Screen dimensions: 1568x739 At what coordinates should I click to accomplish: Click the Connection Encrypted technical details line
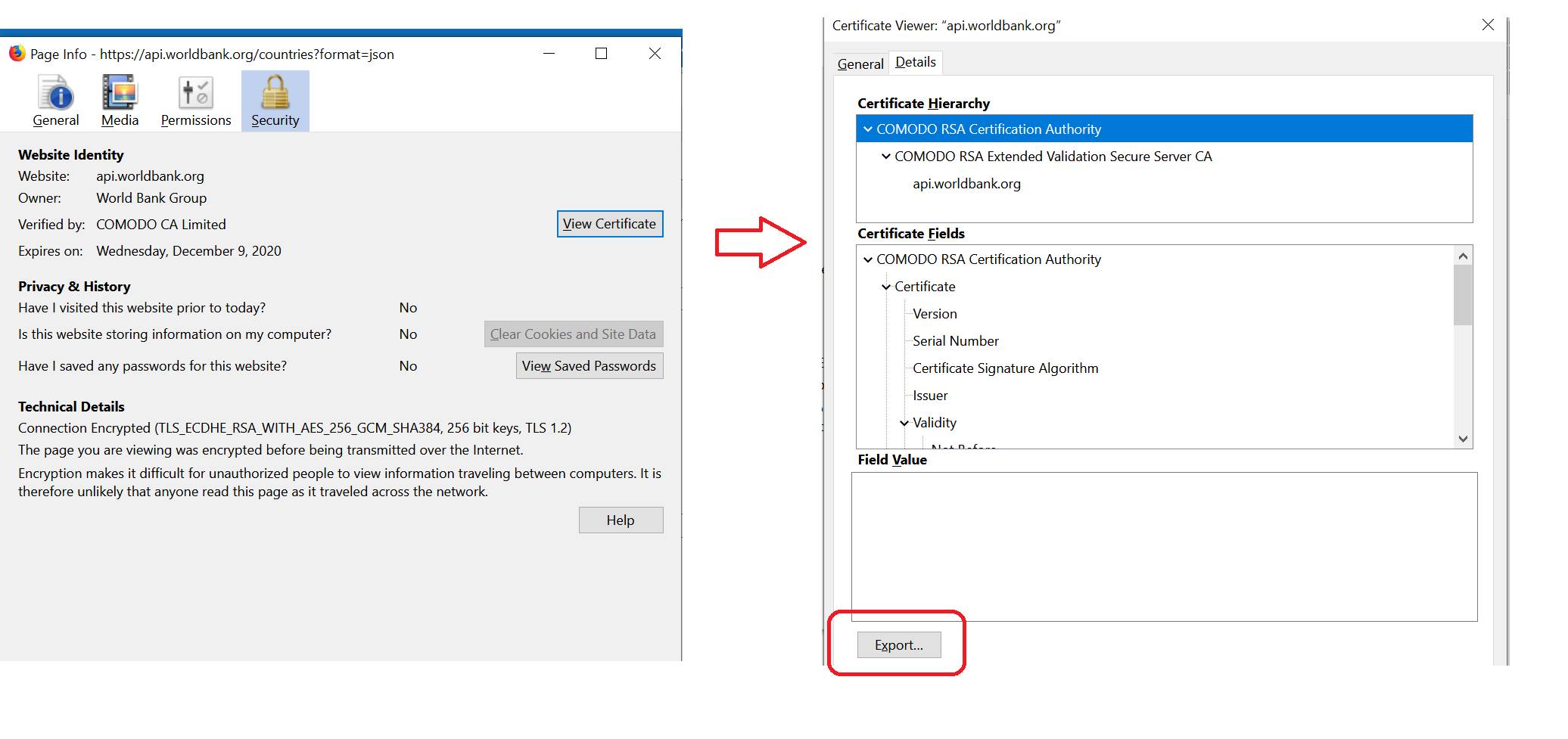(295, 428)
